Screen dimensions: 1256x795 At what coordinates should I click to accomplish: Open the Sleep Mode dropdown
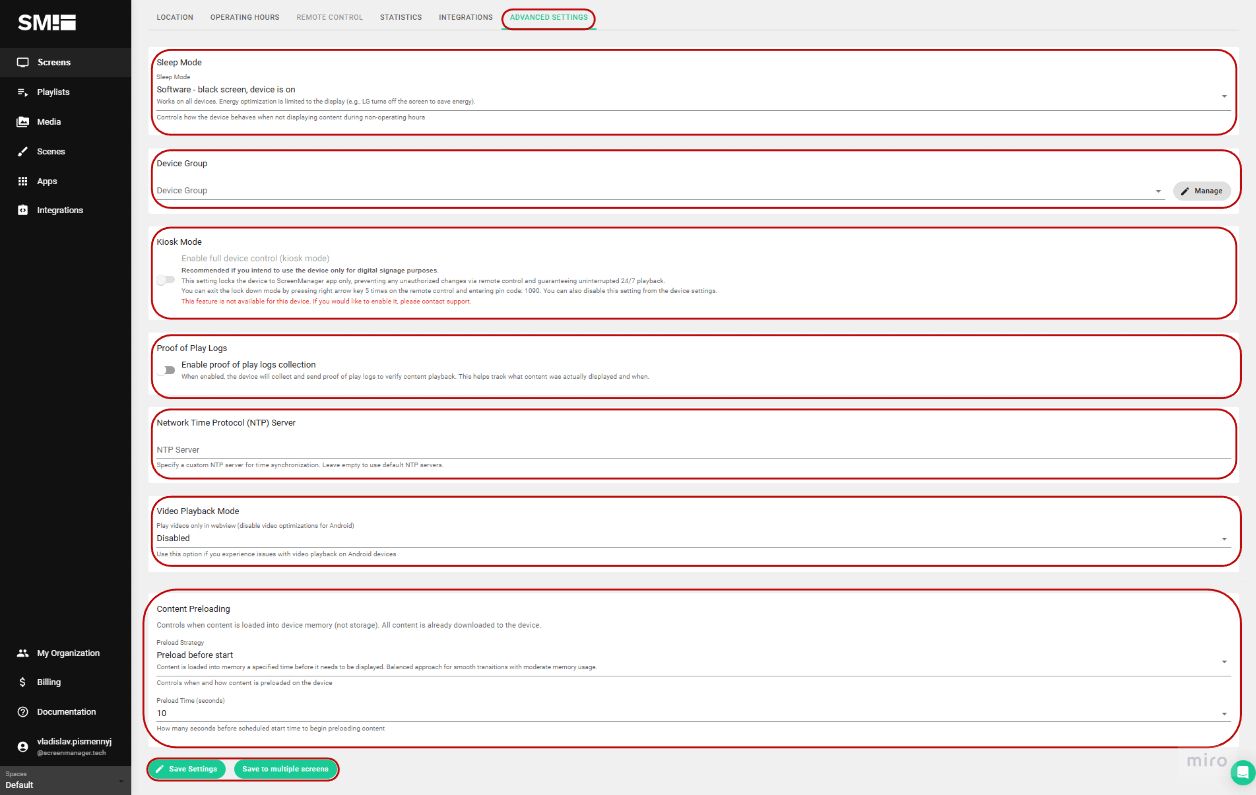(693, 94)
